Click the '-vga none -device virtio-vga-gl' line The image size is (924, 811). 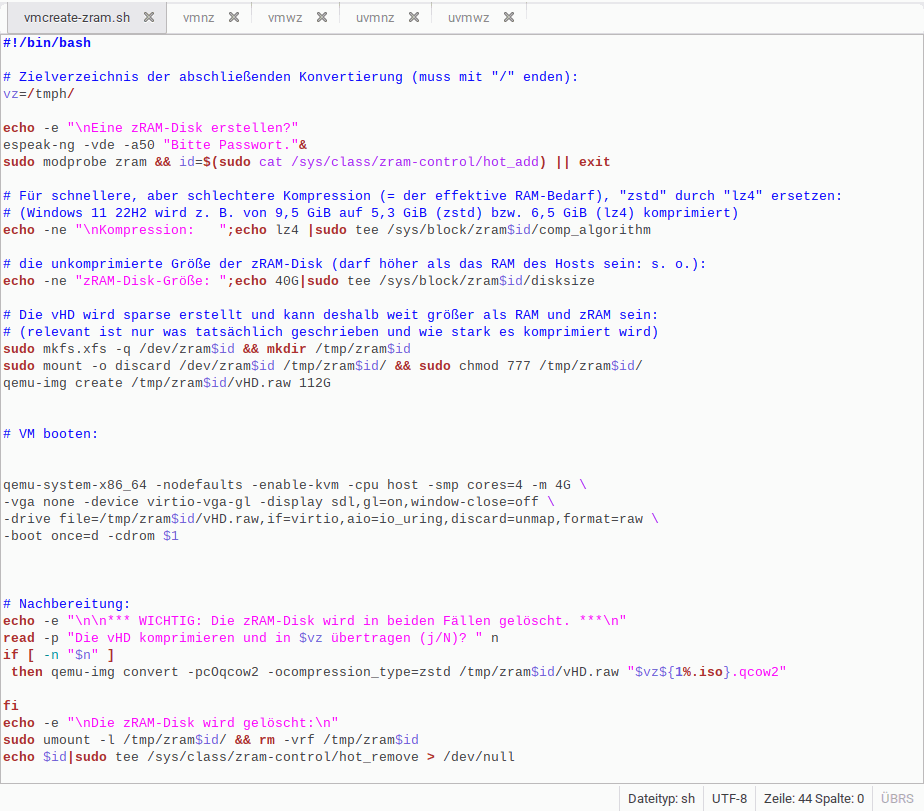tap(279, 502)
